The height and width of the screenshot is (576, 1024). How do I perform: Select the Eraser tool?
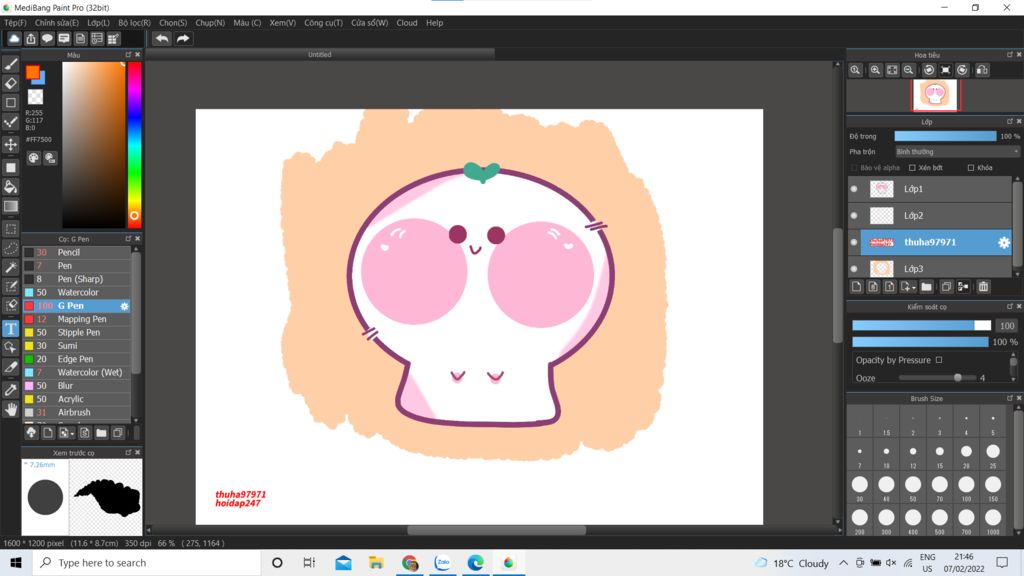coord(11,84)
